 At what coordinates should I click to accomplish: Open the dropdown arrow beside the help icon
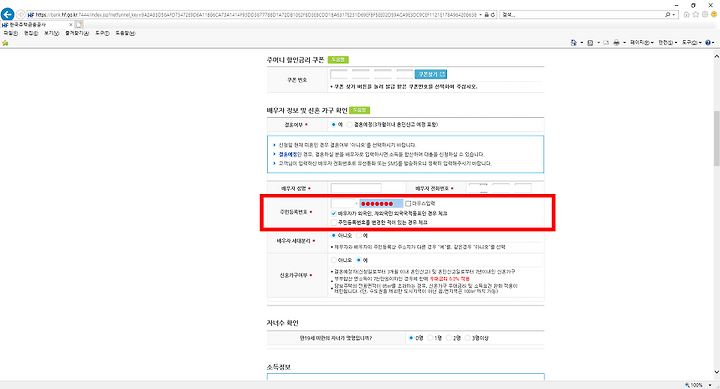(x=713, y=43)
